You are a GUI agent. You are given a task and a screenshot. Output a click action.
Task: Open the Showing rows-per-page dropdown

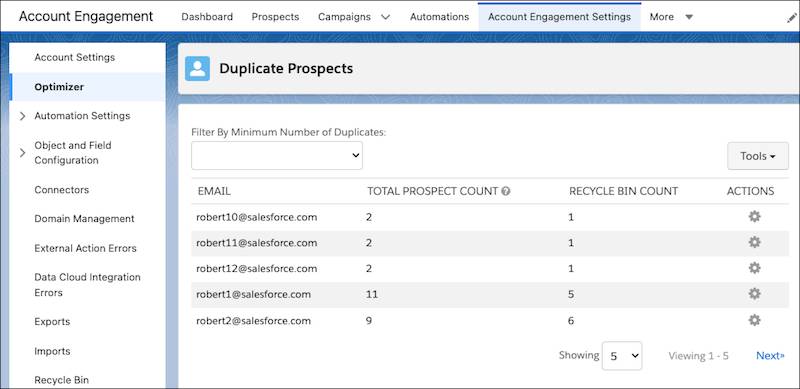click(x=622, y=356)
